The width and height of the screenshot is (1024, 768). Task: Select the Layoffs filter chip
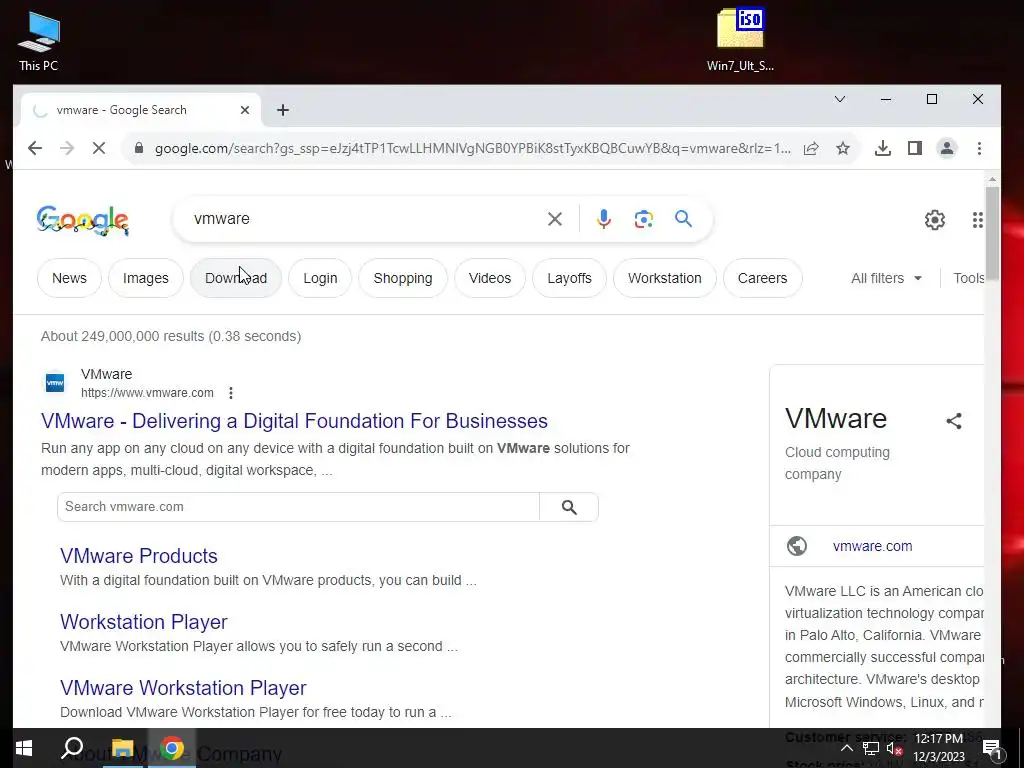569,278
